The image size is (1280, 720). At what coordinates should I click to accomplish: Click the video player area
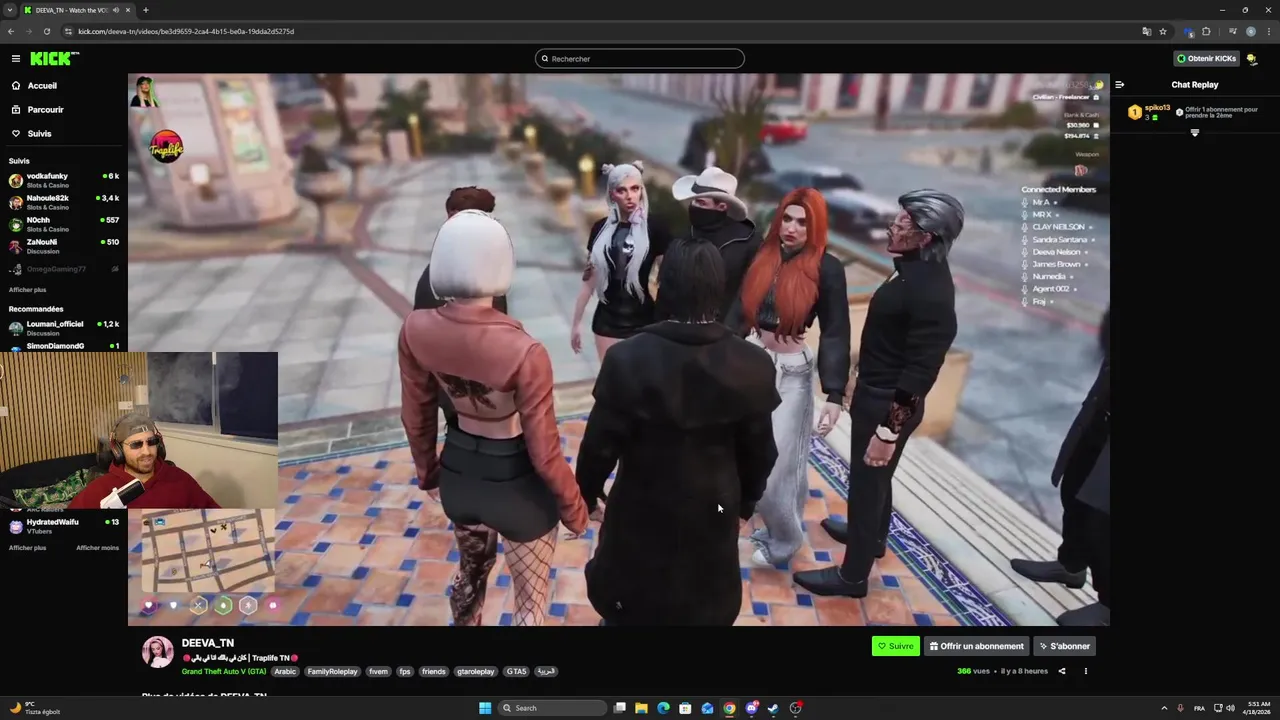618,350
